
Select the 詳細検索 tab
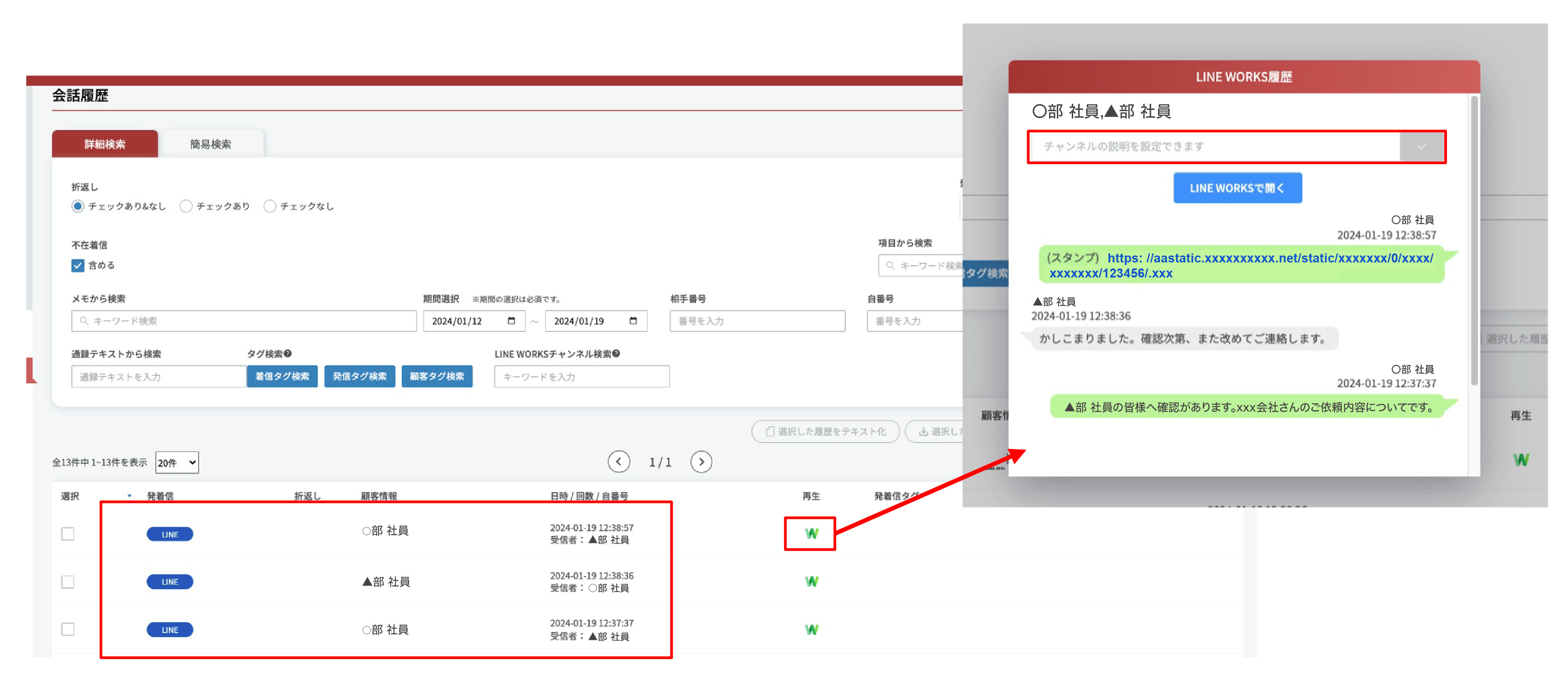tap(105, 144)
